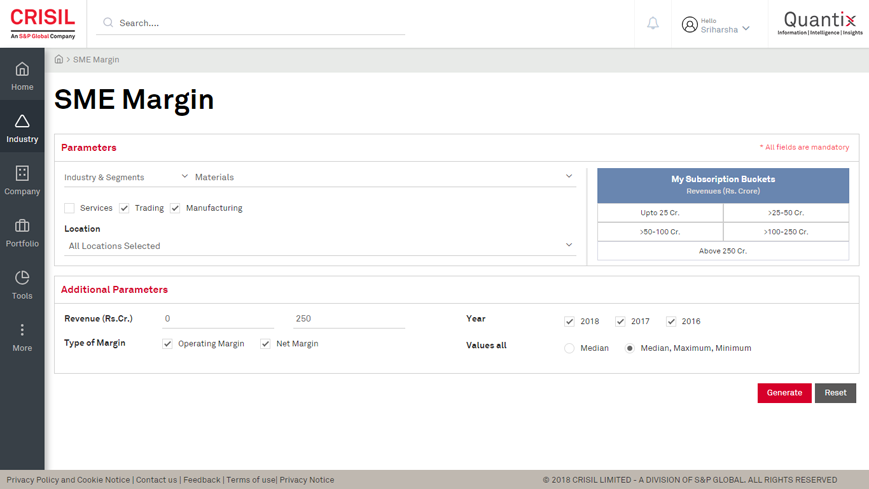Click the More three-dots icon
This screenshot has height=489, width=869.
22,330
